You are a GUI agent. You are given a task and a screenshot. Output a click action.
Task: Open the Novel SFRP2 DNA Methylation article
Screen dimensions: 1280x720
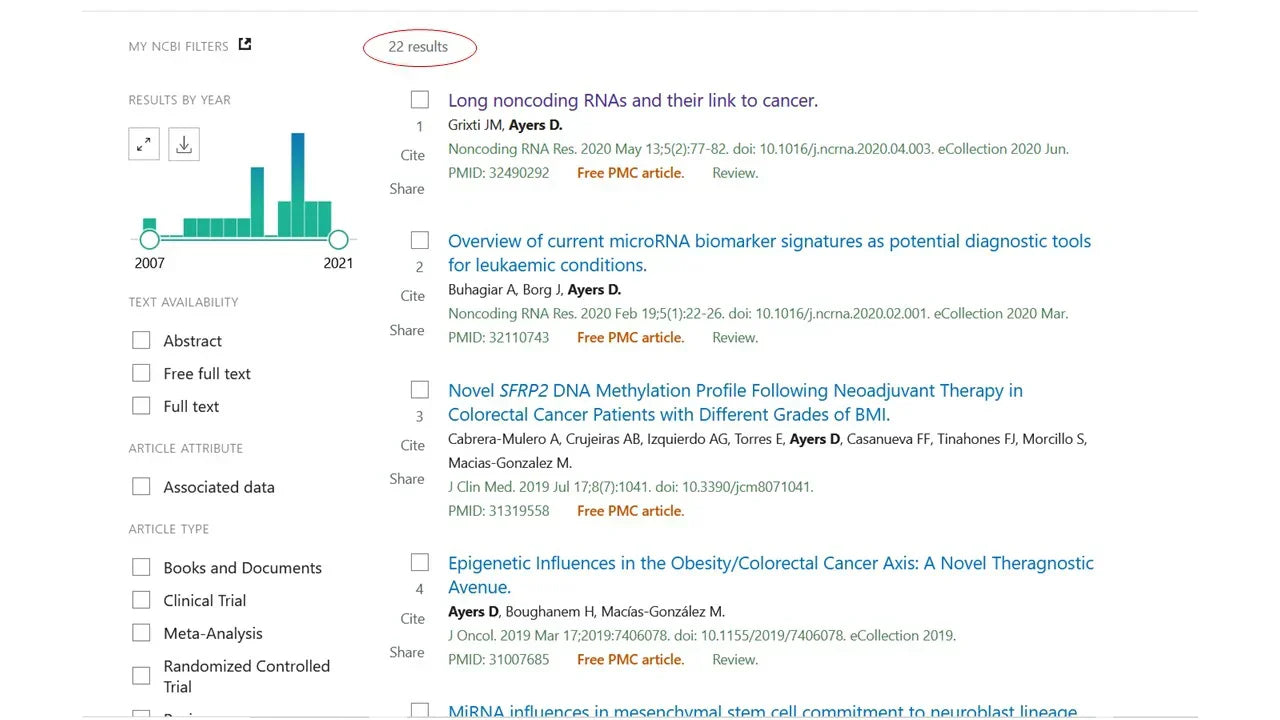pos(735,402)
